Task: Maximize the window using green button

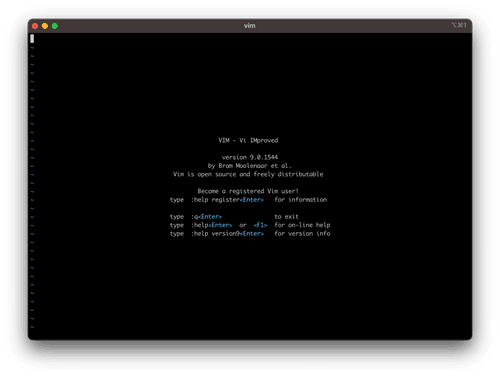Action: pos(55,26)
